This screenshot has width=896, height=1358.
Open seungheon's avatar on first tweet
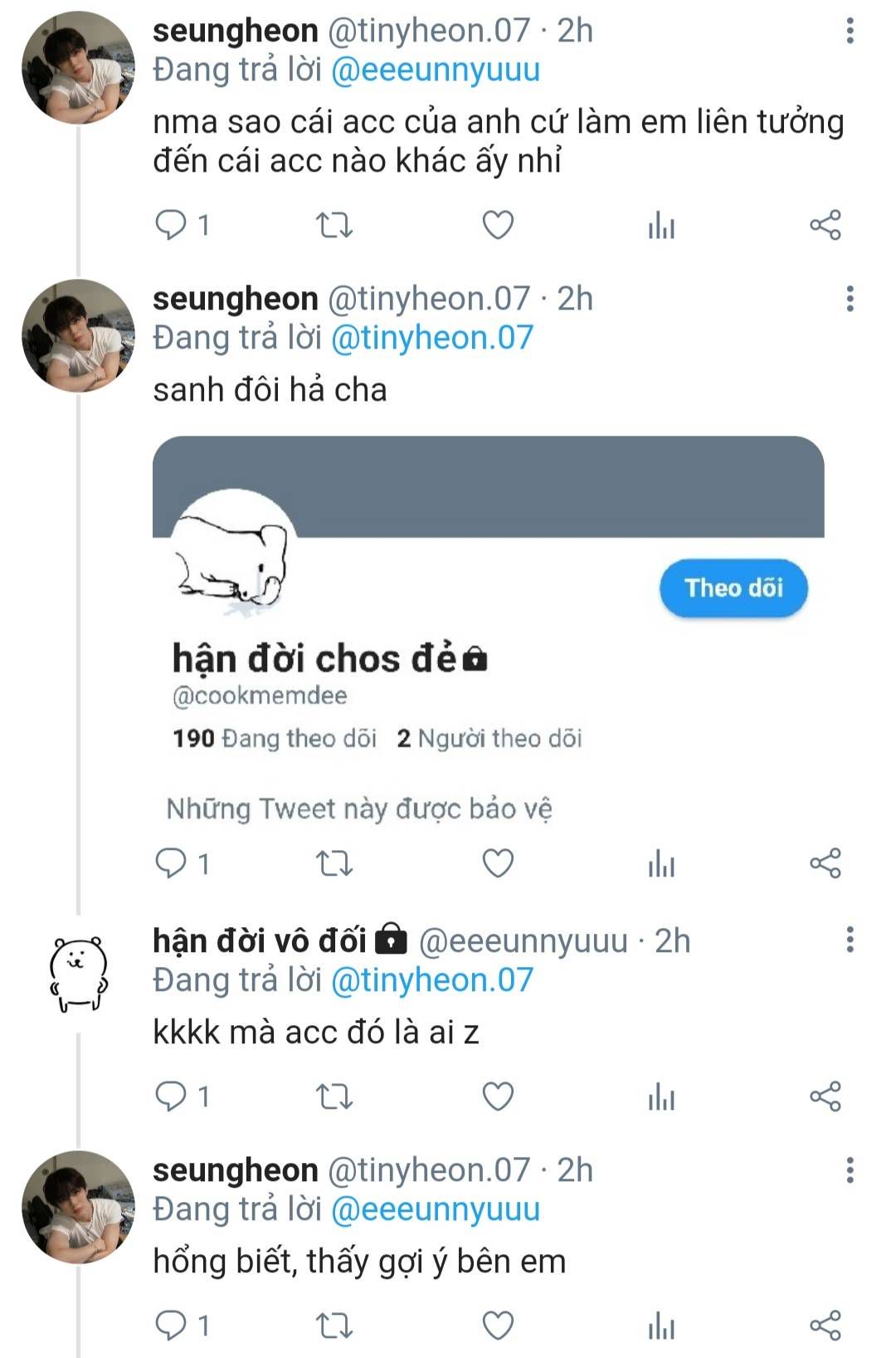click(78, 68)
